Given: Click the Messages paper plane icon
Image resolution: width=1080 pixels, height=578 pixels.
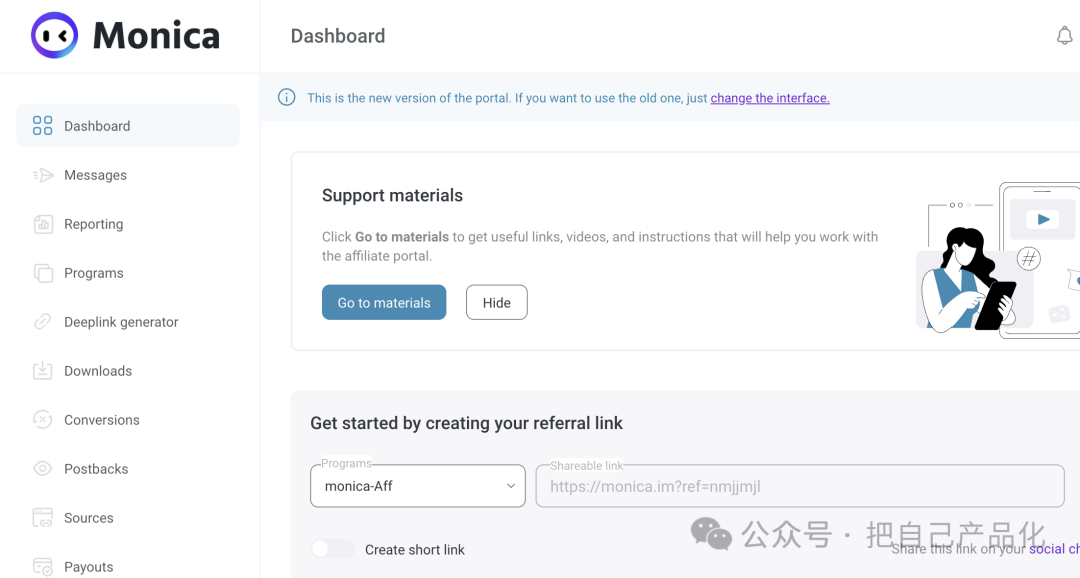Looking at the screenshot, I should tap(42, 175).
